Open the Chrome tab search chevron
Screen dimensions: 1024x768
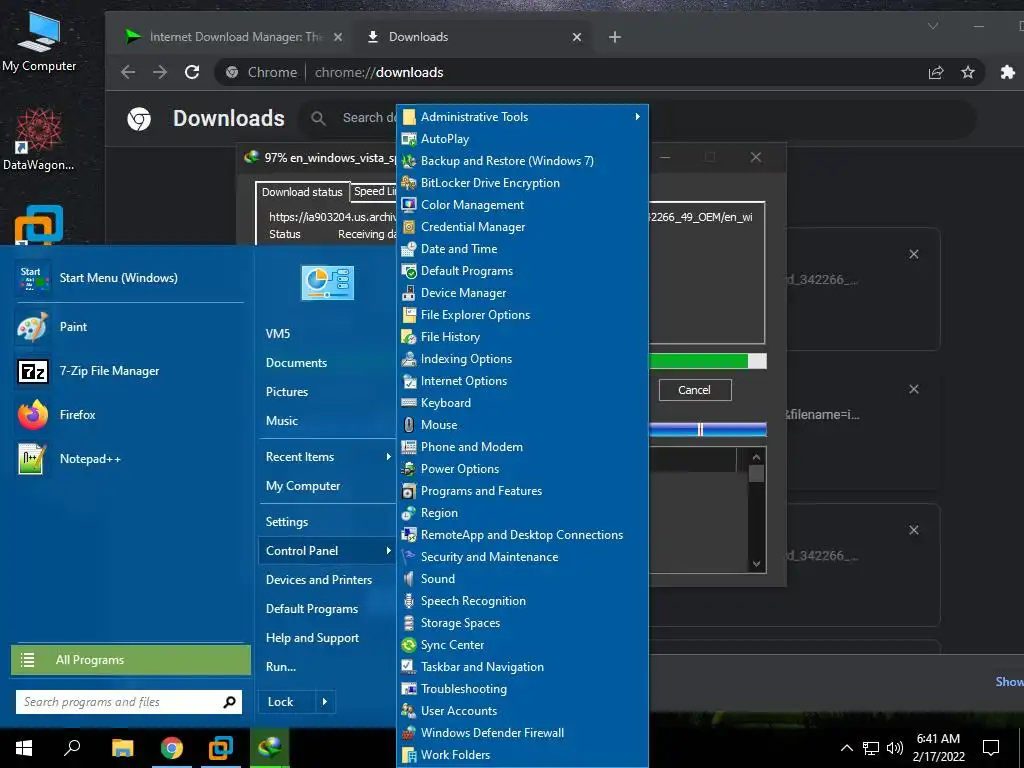pos(933,26)
